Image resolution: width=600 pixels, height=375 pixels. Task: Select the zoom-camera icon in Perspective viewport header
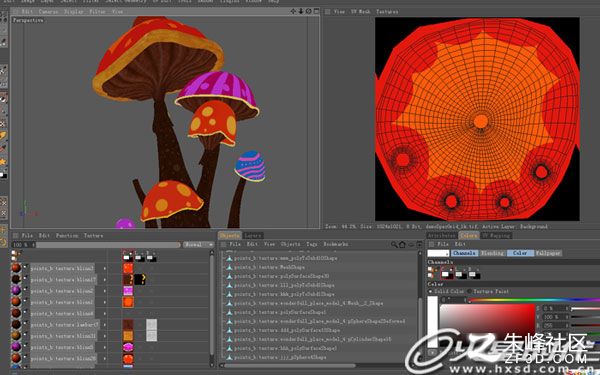coord(301,11)
